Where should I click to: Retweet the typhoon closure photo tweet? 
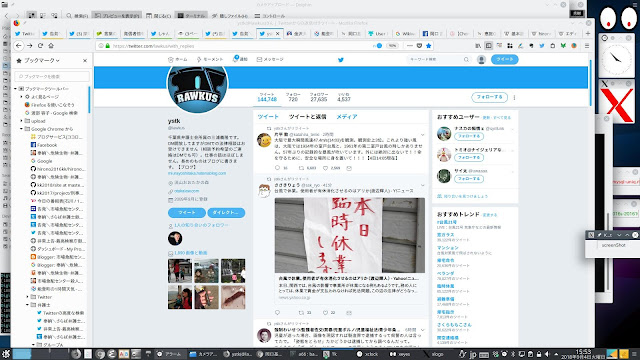click(301, 313)
